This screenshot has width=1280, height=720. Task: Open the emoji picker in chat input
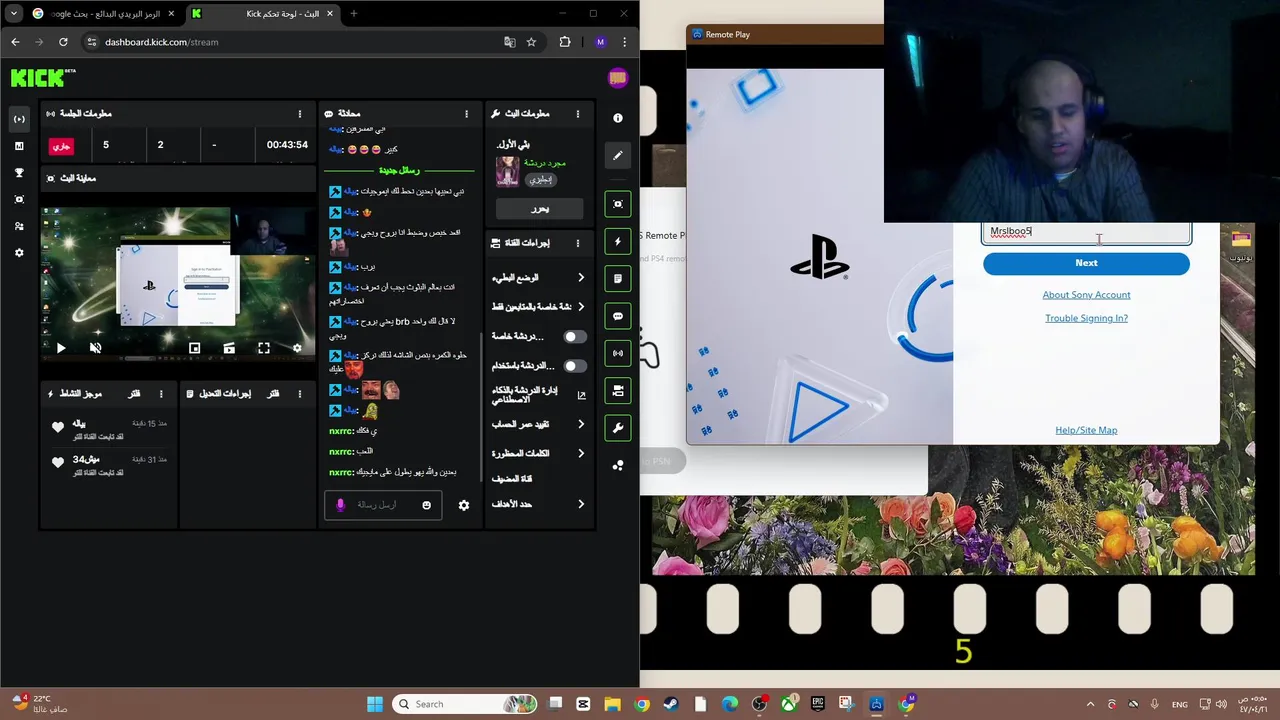(427, 505)
